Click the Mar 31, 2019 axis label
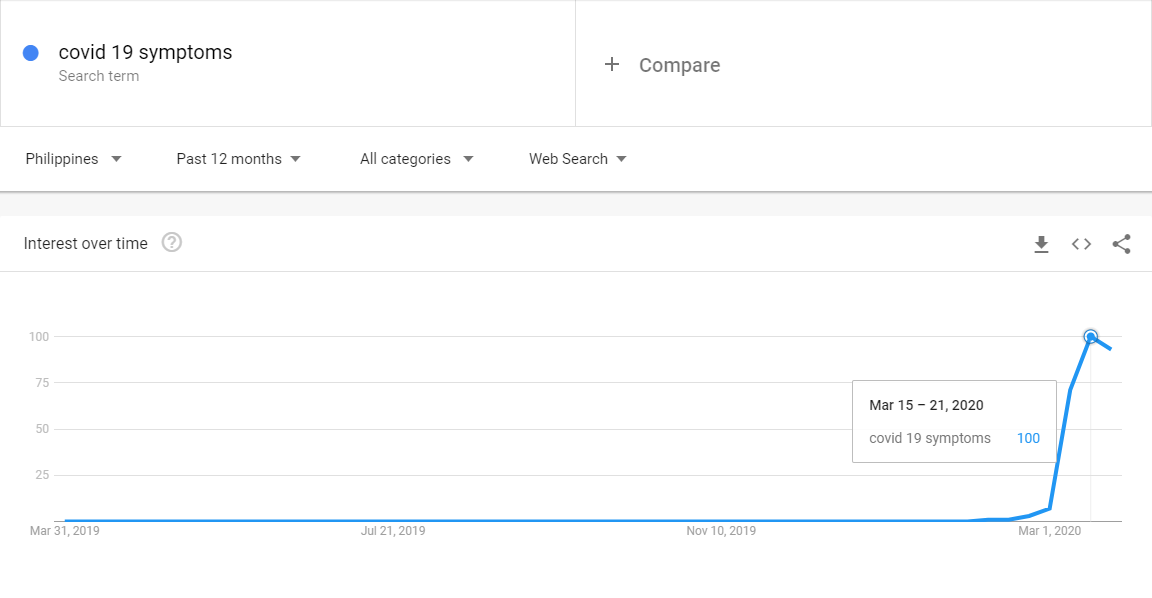Screen dimensions: 1152x598 point(65,531)
